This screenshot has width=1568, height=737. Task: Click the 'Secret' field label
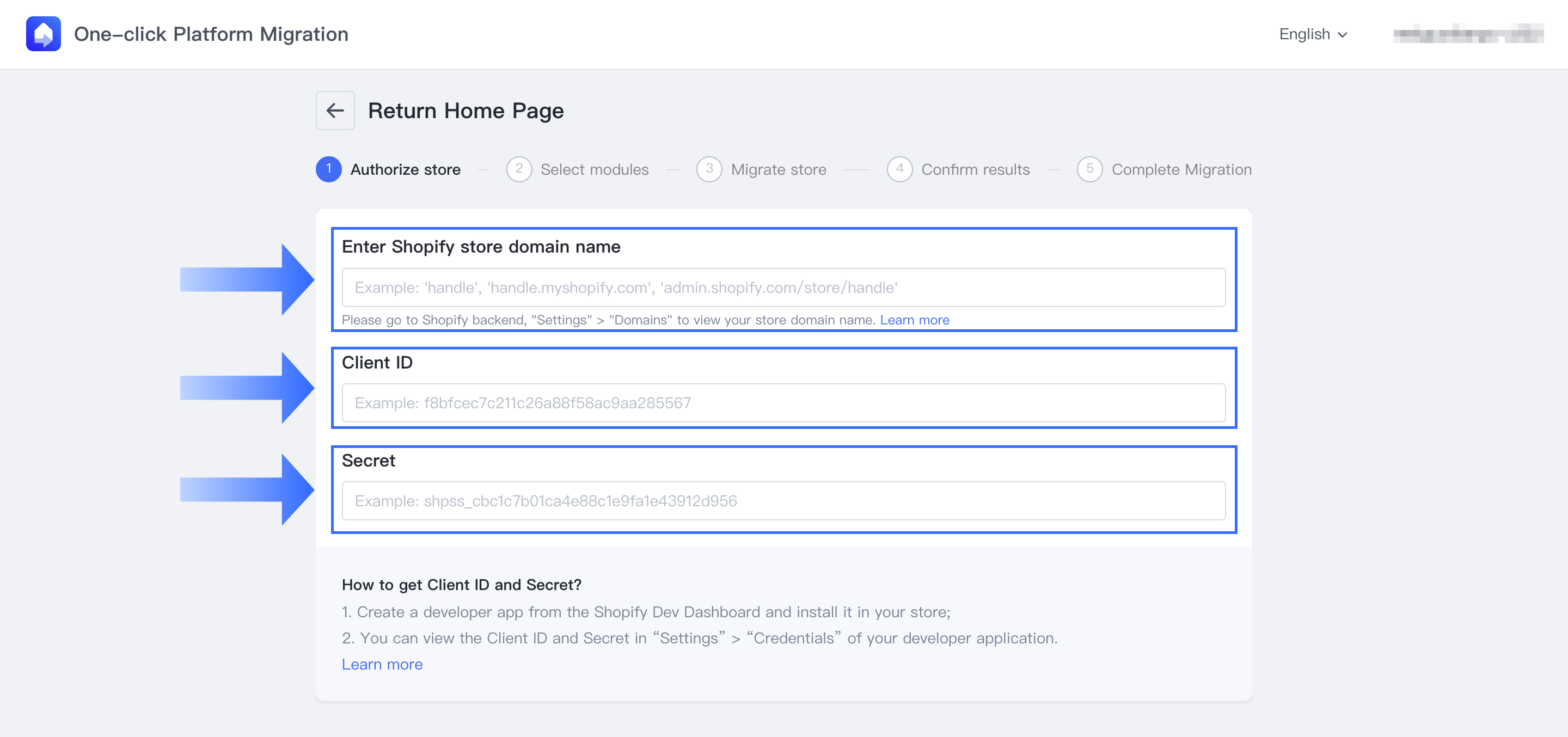[x=368, y=460]
